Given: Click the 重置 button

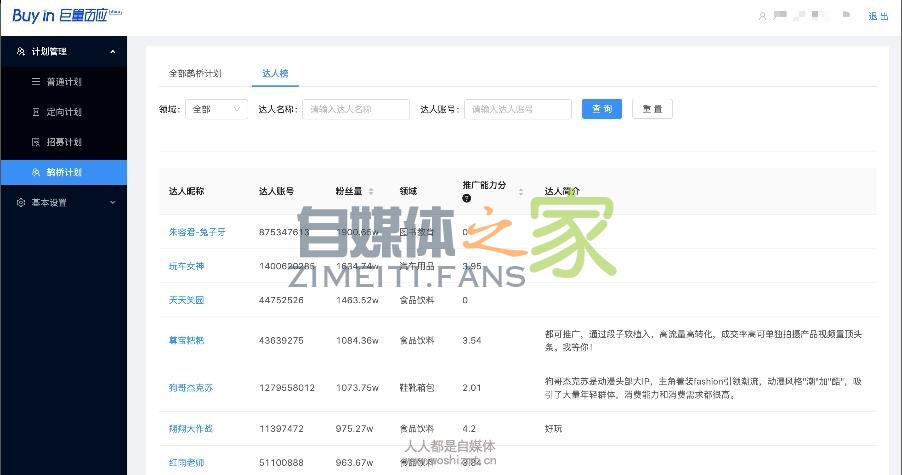Looking at the screenshot, I should (x=652, y=109).
